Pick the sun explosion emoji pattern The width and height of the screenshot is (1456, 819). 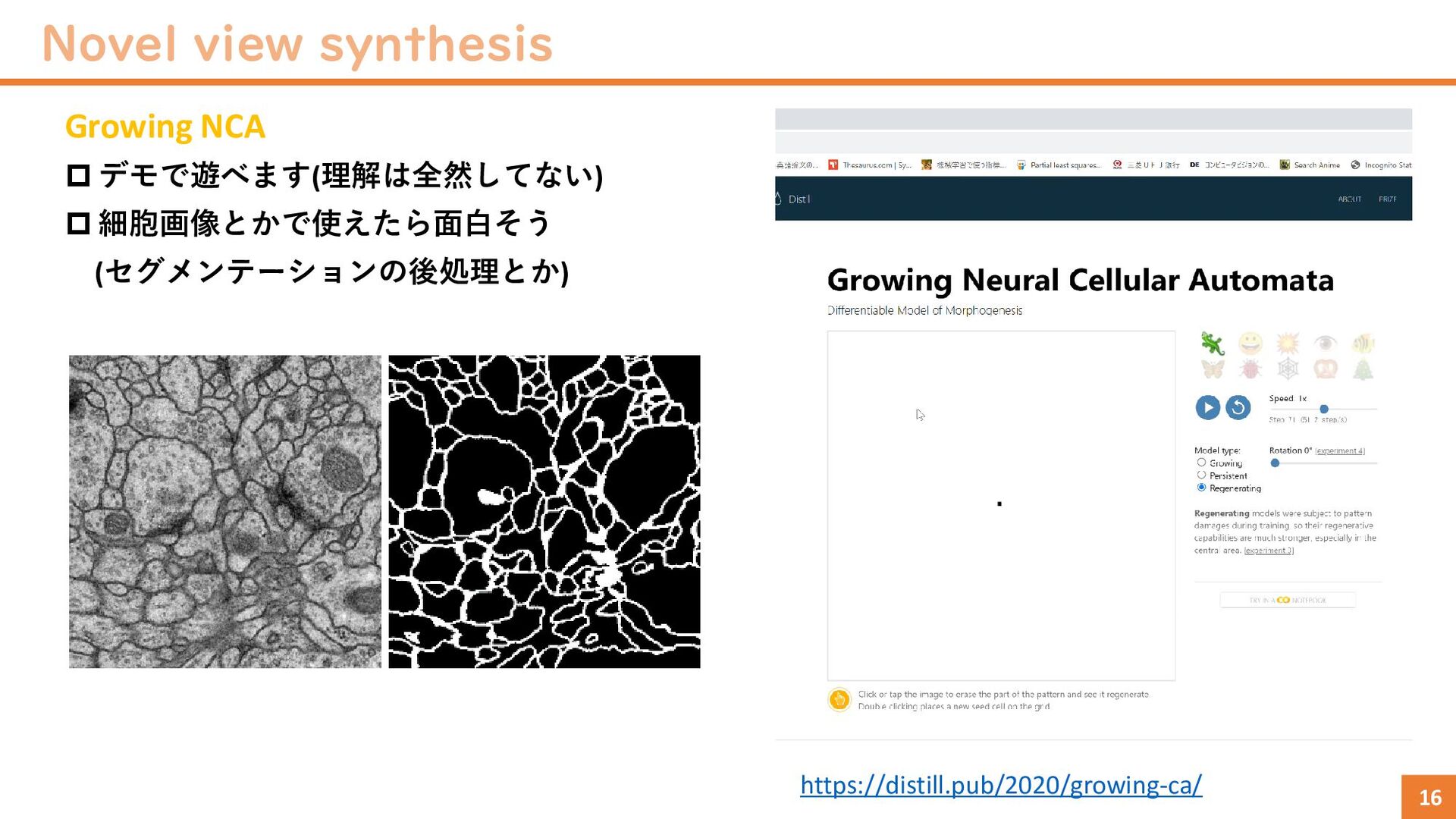point(1288,344)
